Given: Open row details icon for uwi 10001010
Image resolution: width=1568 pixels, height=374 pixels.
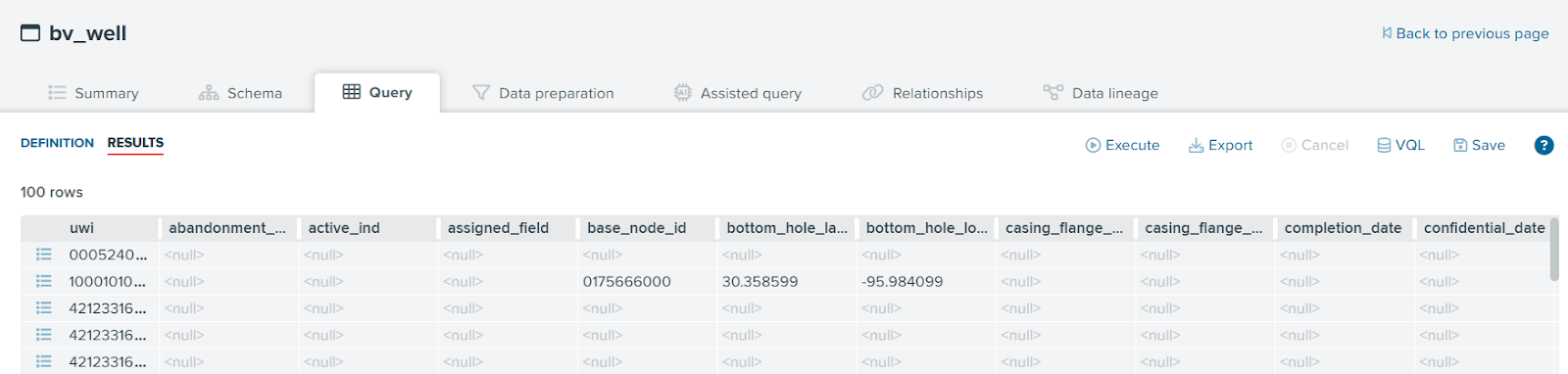Looking at the screenshot, I should 43,281.
